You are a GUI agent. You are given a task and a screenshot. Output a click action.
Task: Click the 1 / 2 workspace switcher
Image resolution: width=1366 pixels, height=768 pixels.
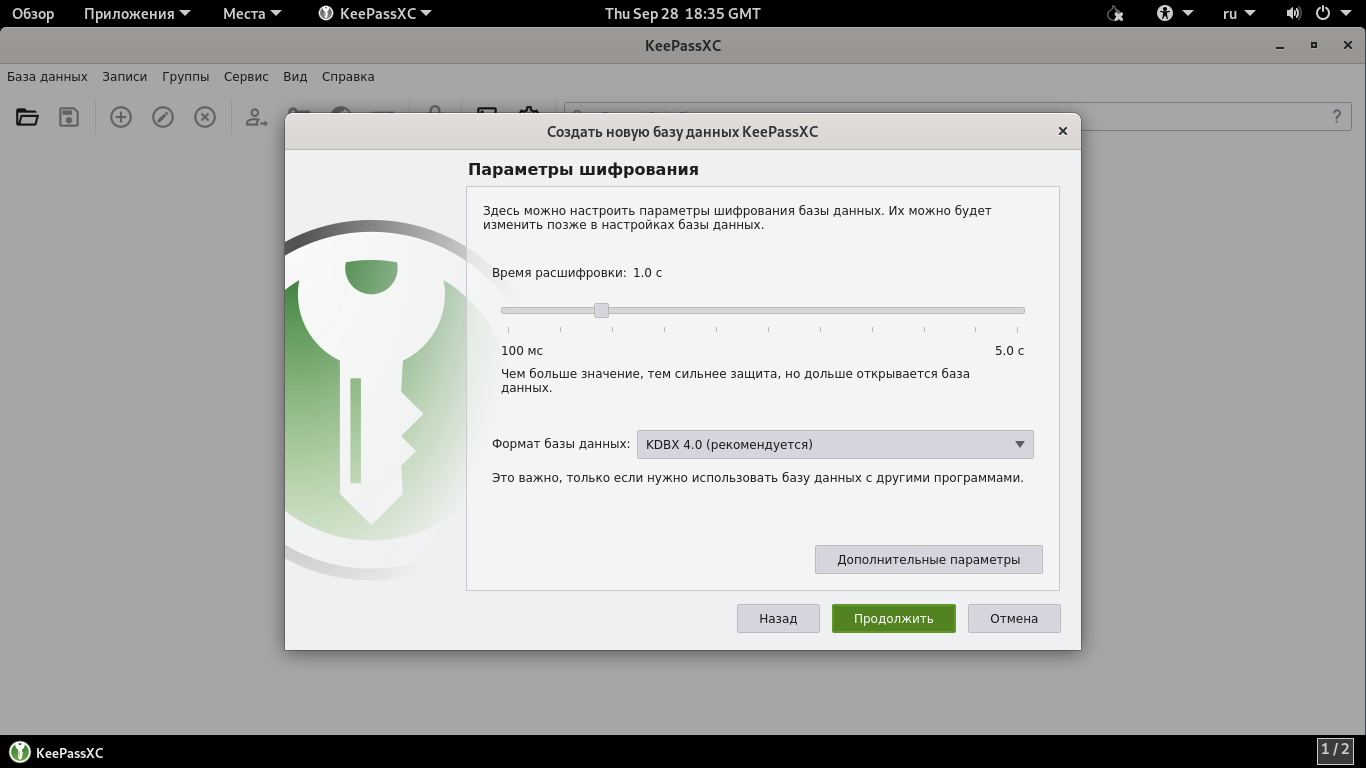point(1335,750)
